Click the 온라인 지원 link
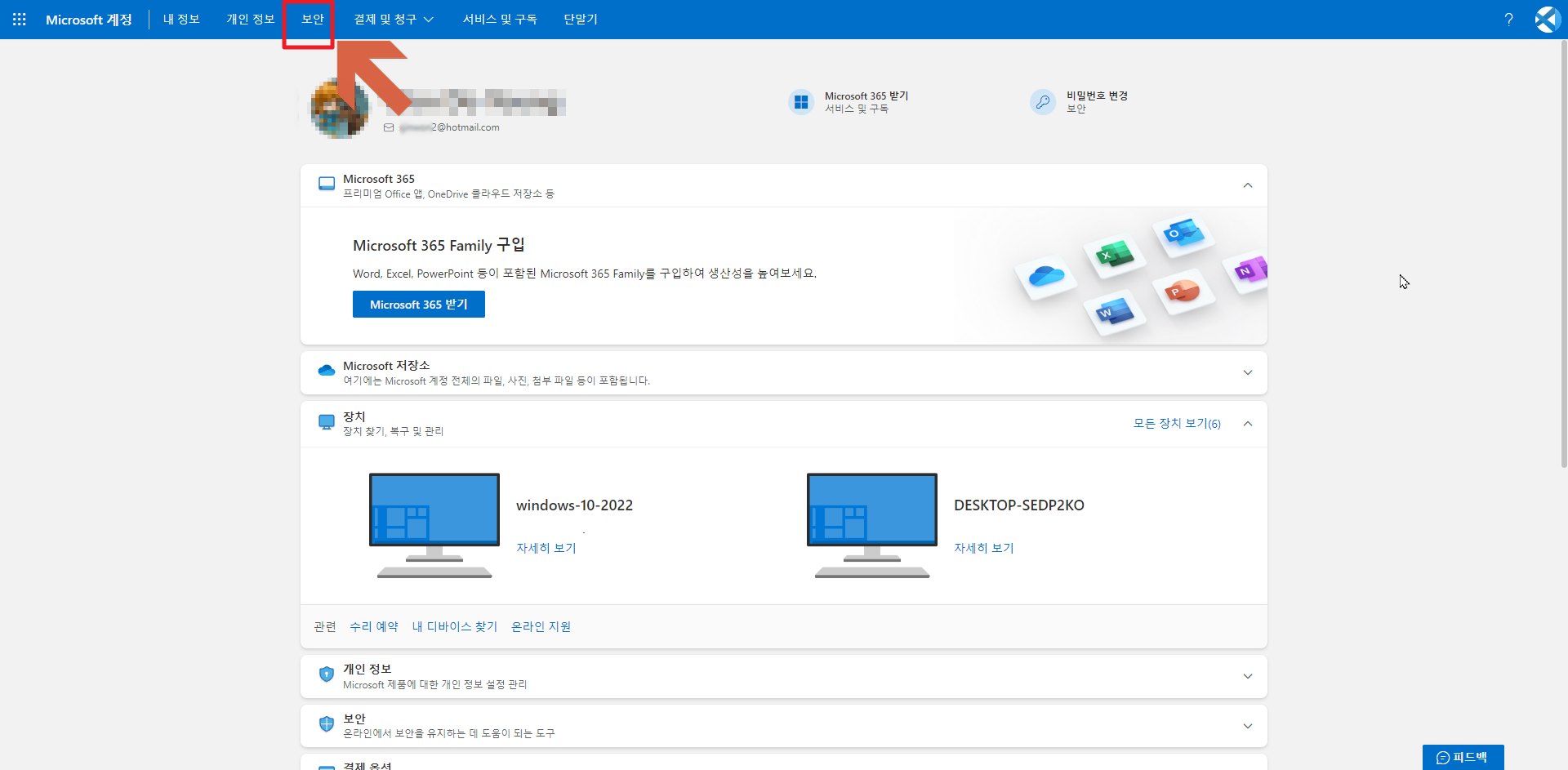 pyautogui.click(x=541, y=626)
